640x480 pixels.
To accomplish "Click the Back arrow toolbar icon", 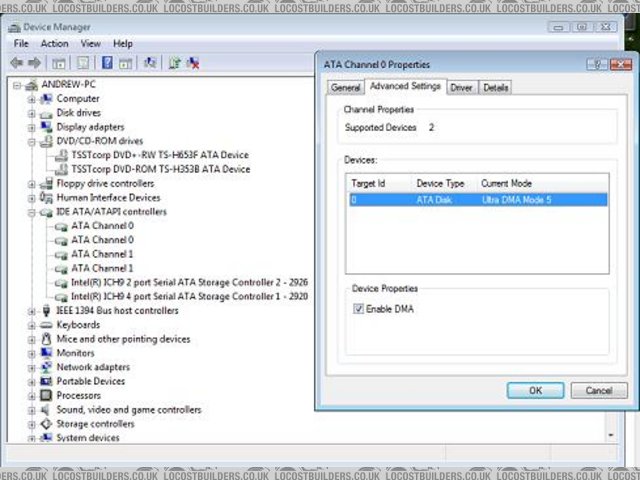I will click(17, 63).
